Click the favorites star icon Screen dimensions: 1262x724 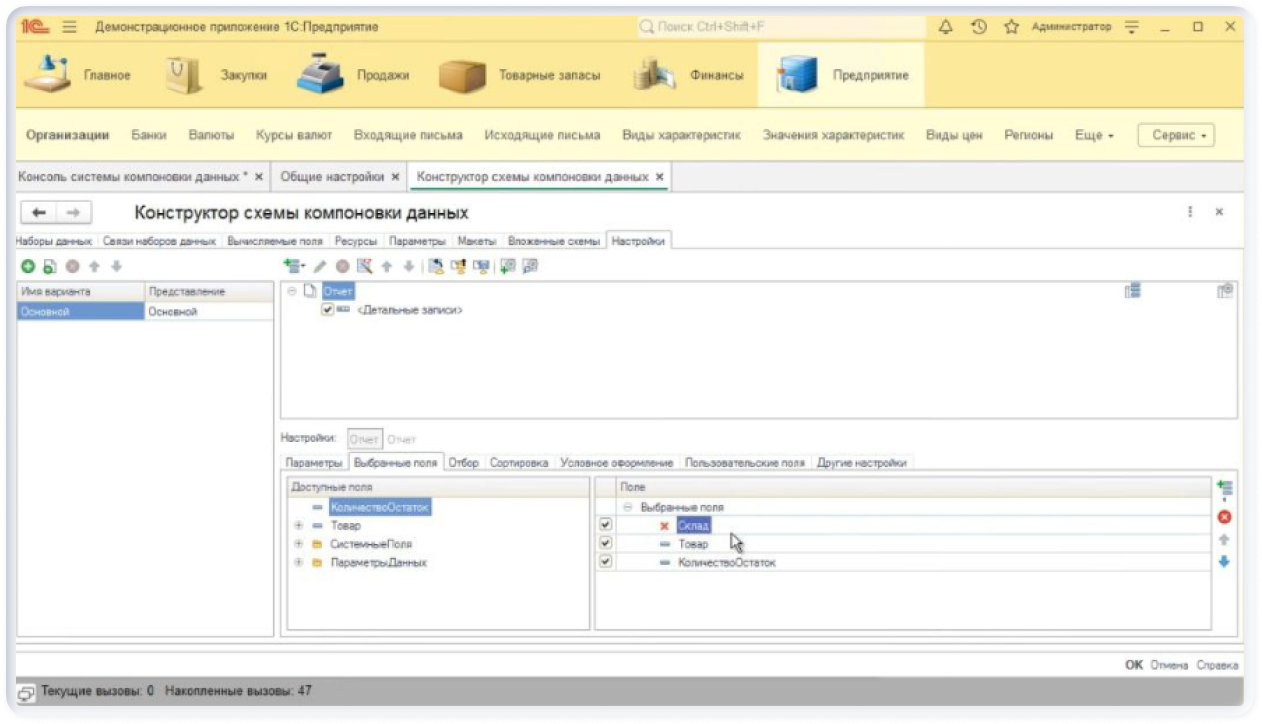(x=1012, y=27)
